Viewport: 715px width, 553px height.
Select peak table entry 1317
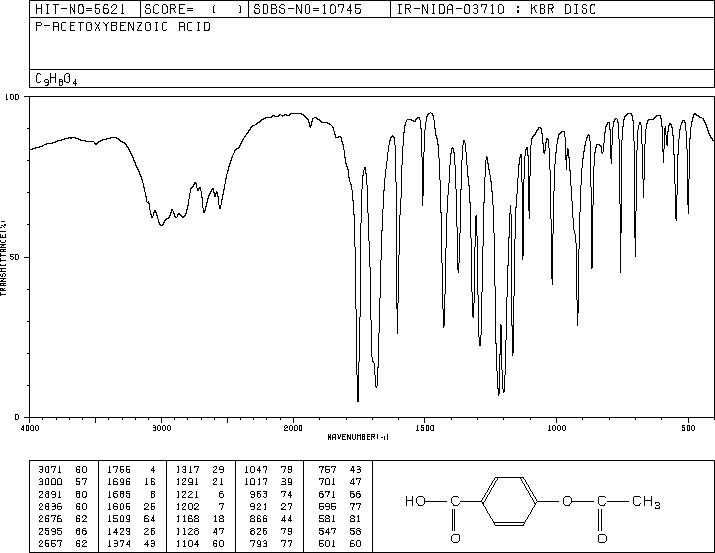click(187, 469)
